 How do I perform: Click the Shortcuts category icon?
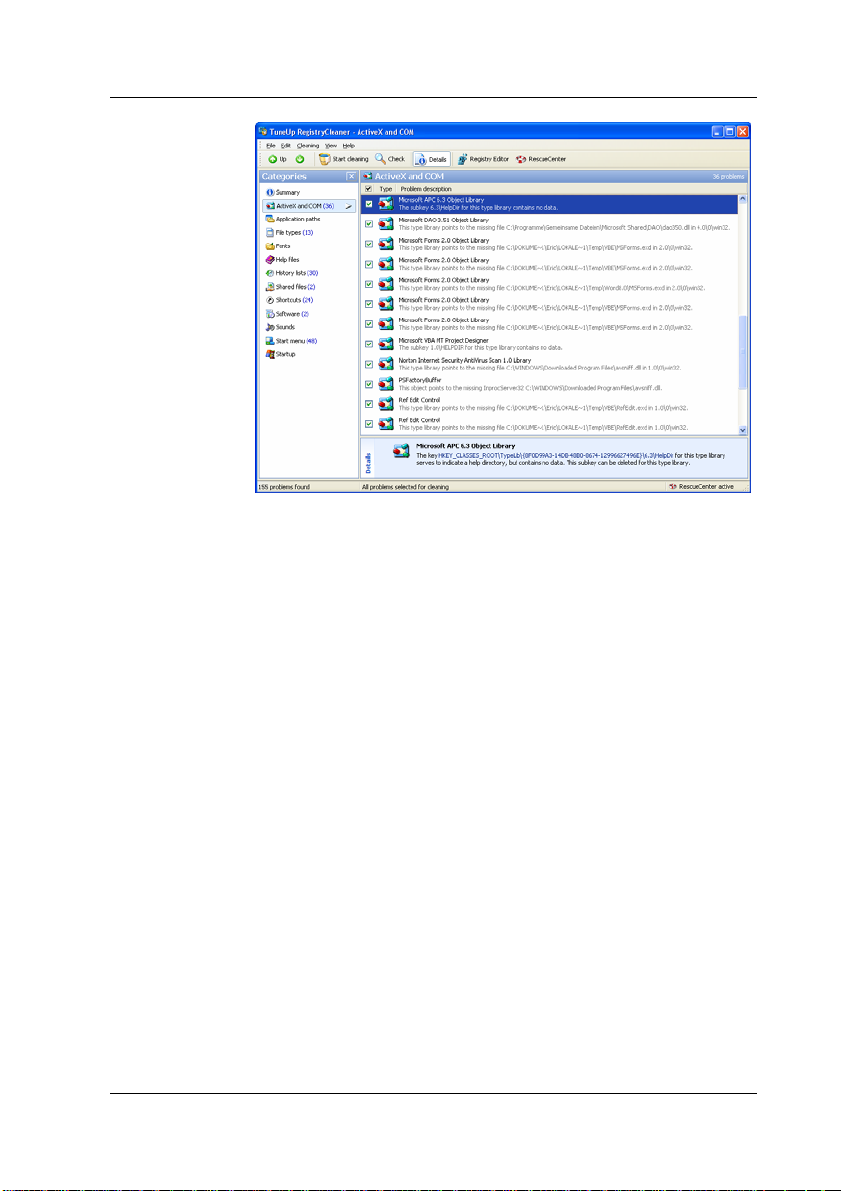pyautogui.click(x=270, y=300)
